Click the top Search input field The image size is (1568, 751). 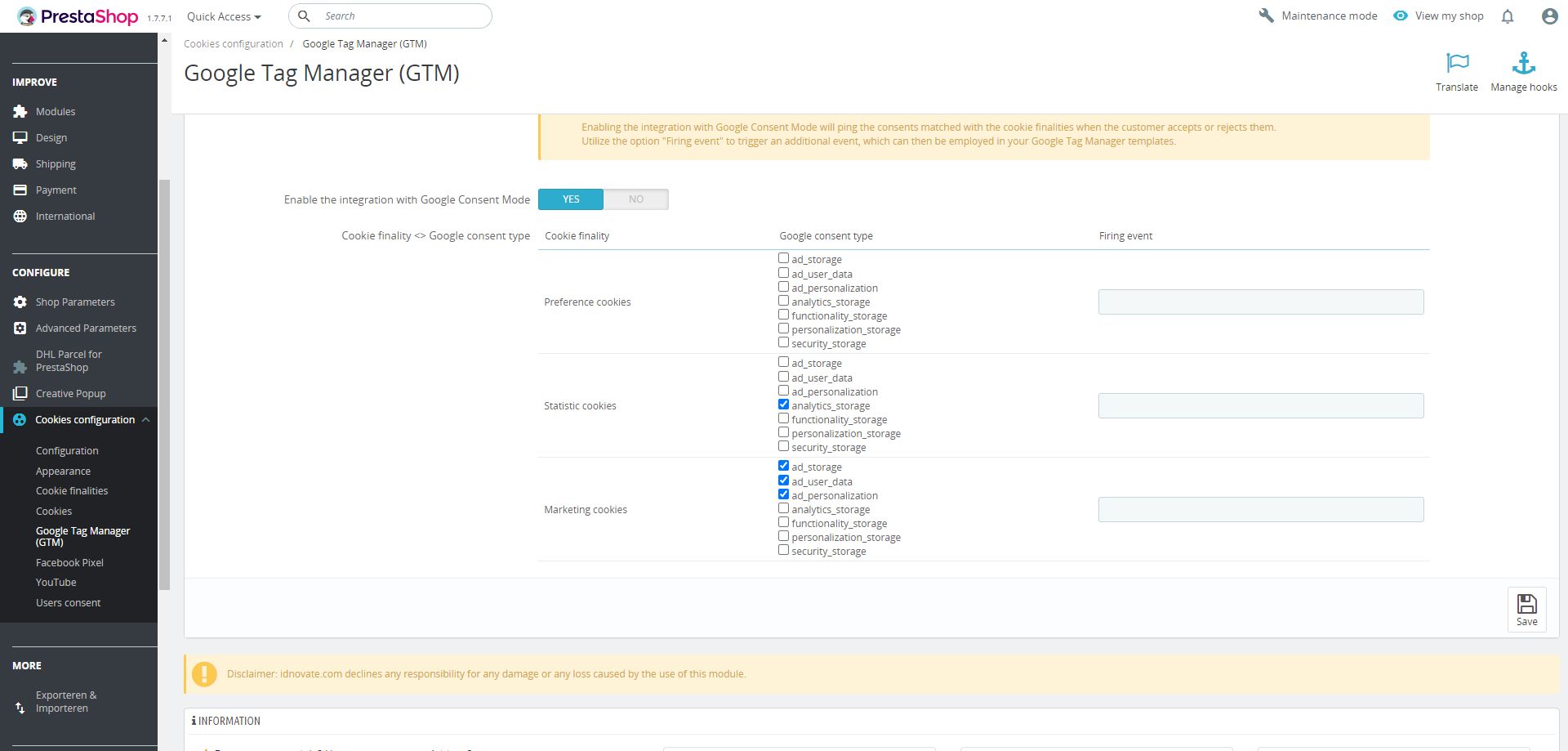click(x=390, y=16)
